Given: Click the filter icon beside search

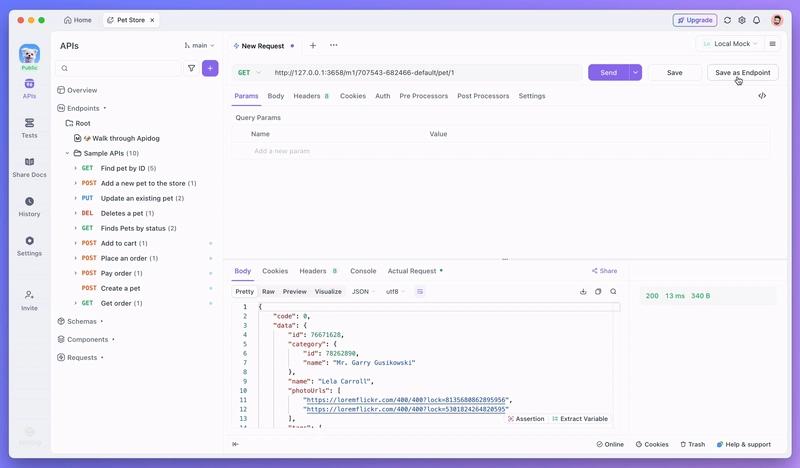Looking at the screenshot, I should click(191, 68).
